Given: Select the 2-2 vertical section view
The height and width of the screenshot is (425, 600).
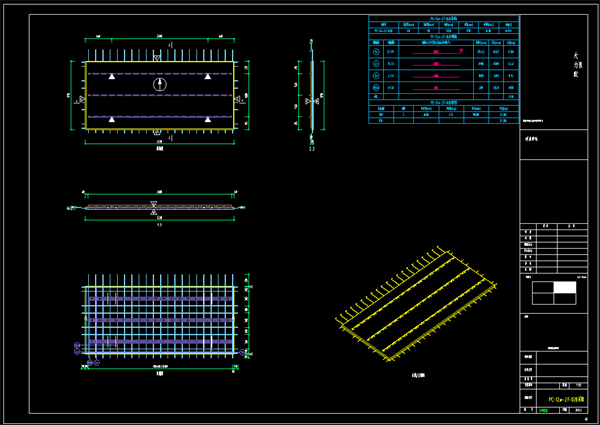Looking at the screenshot, I should pos(311,95).
